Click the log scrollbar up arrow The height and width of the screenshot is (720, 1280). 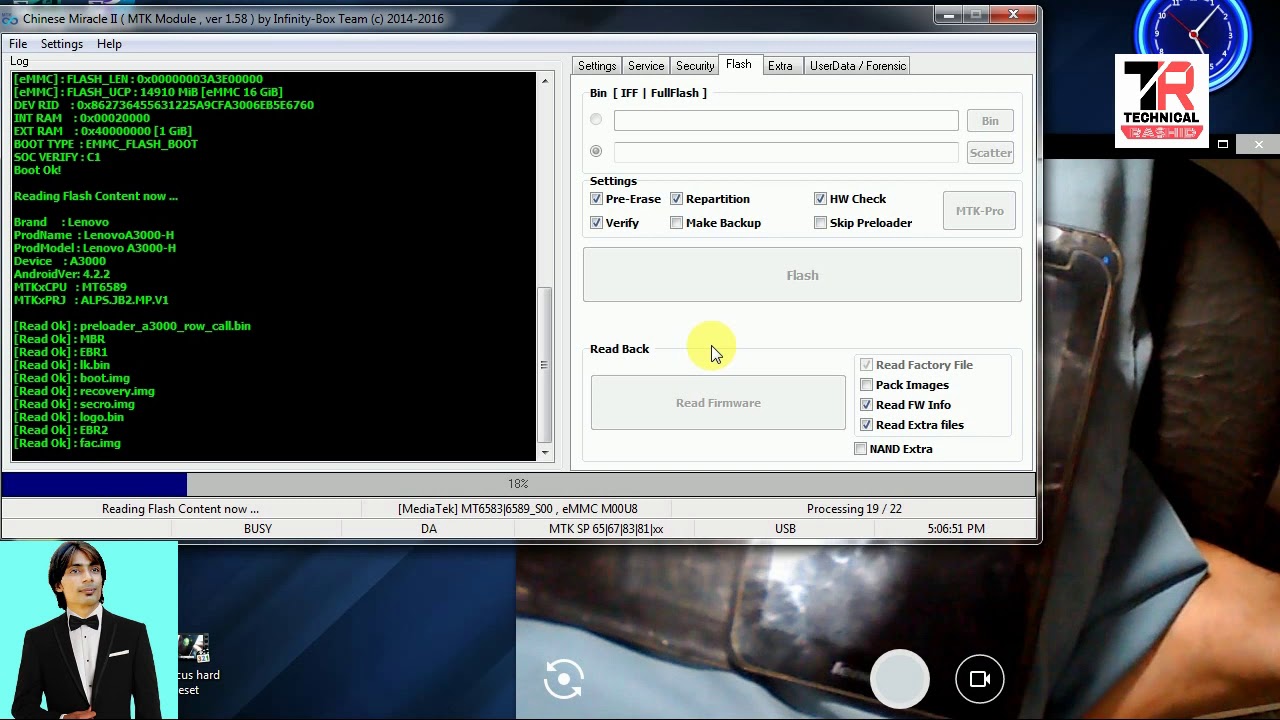point(545,80)
